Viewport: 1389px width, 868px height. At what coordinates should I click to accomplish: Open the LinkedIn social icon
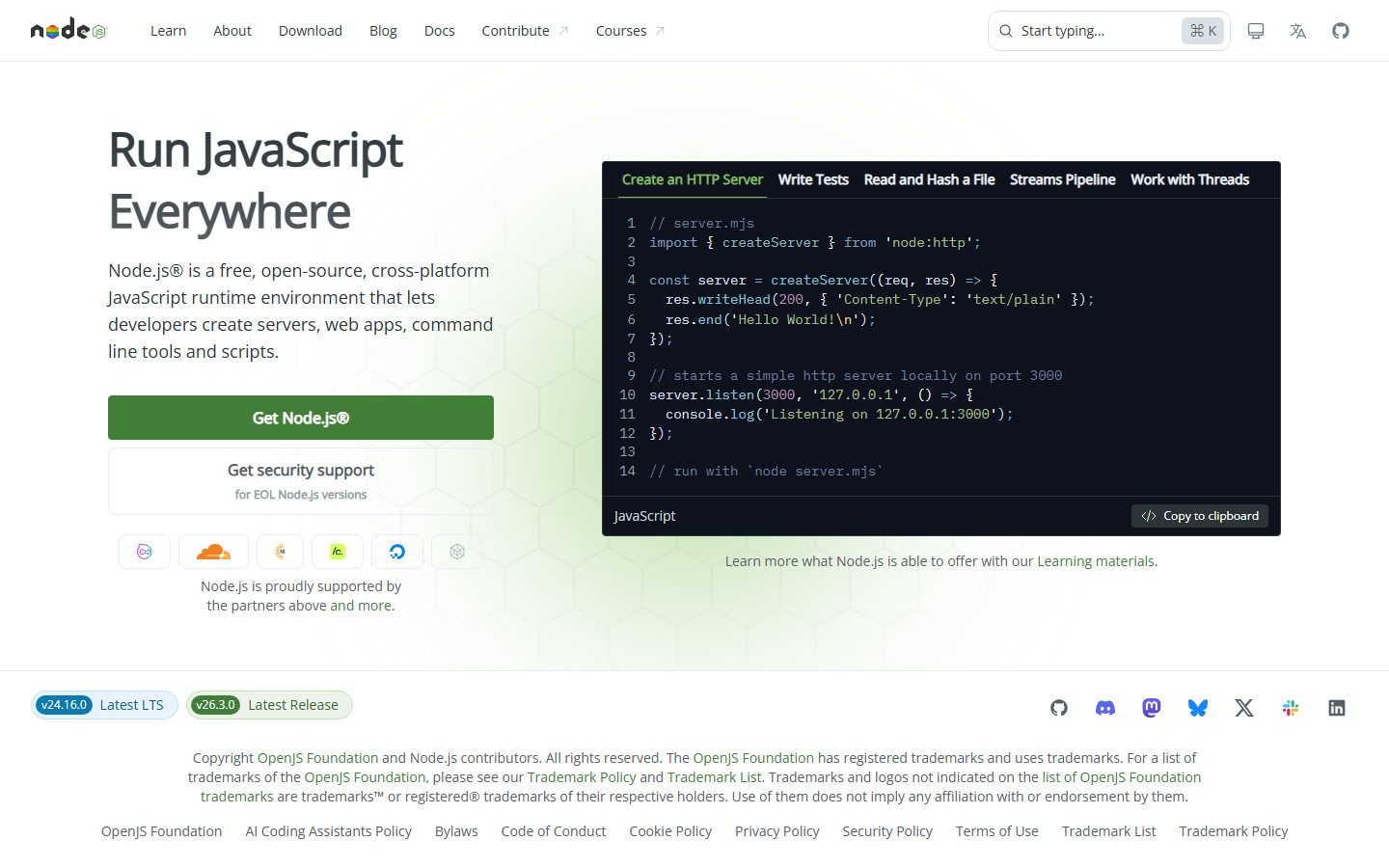pos(1337,708)
